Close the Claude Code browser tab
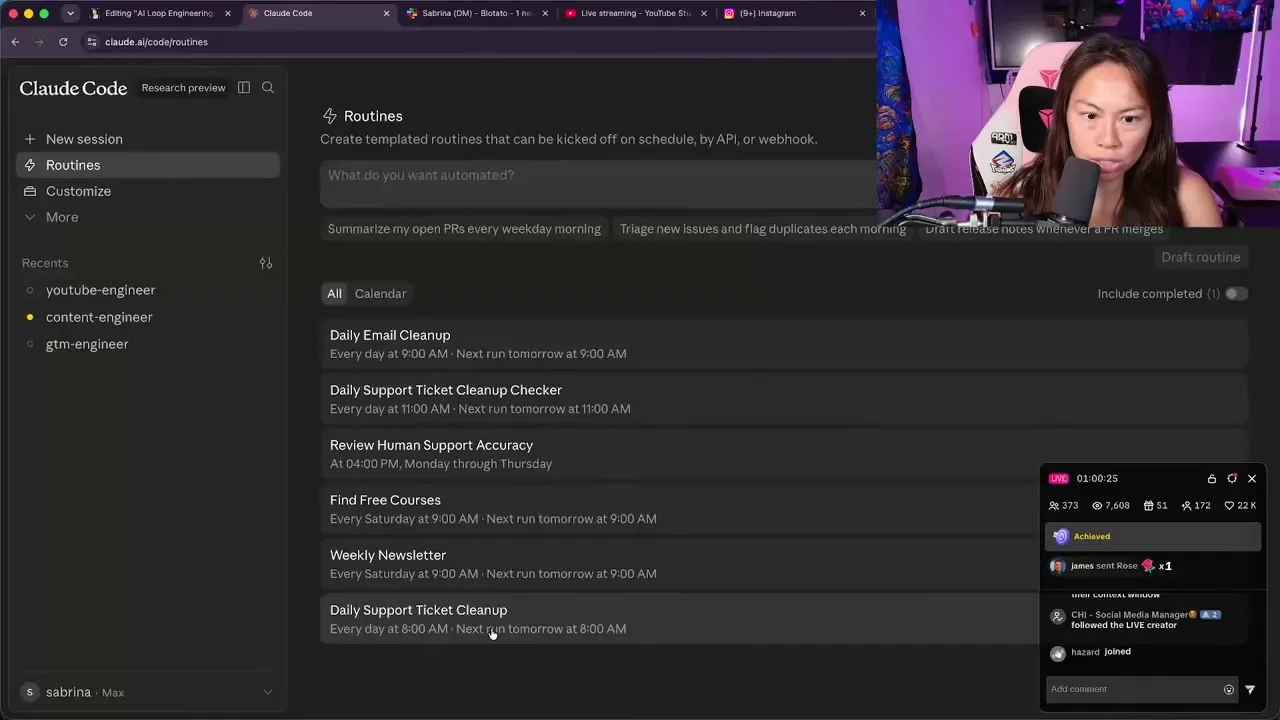Viewport: 1280px width, 720px height. pos(387,13)
